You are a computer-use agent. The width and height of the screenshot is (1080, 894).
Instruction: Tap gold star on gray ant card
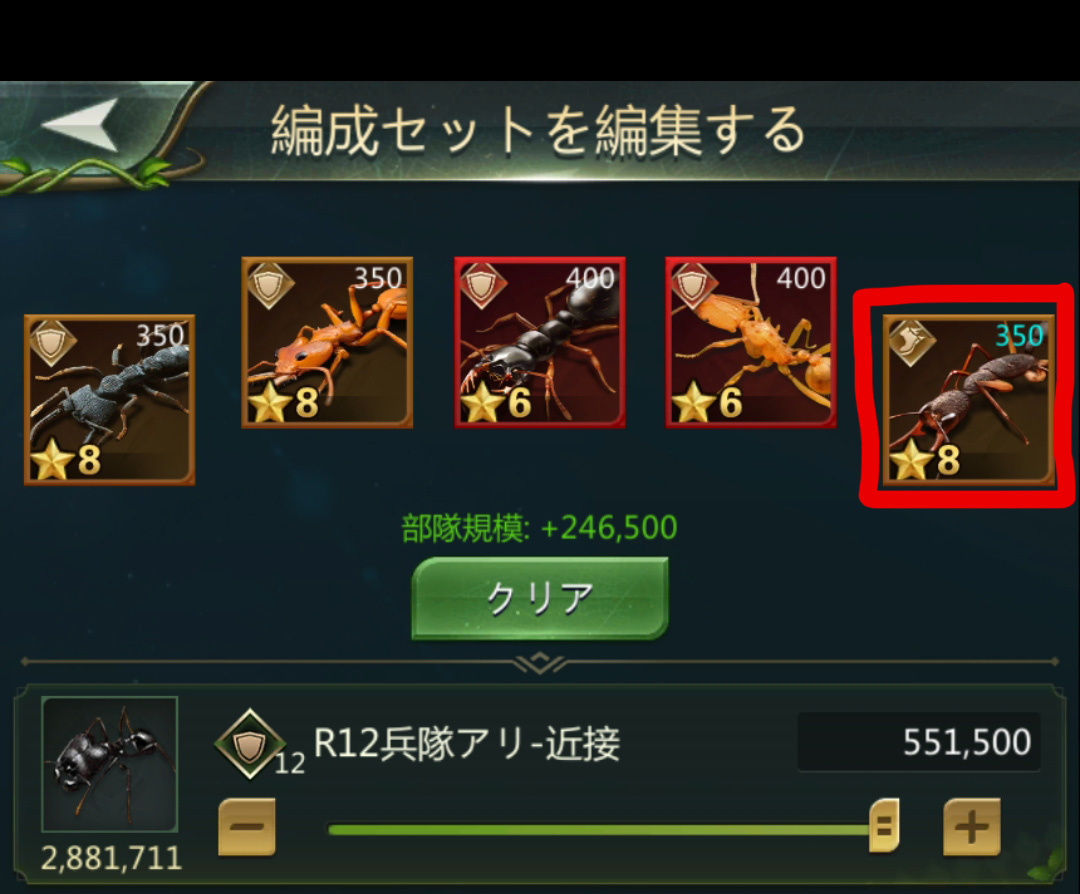click(52, 461)
